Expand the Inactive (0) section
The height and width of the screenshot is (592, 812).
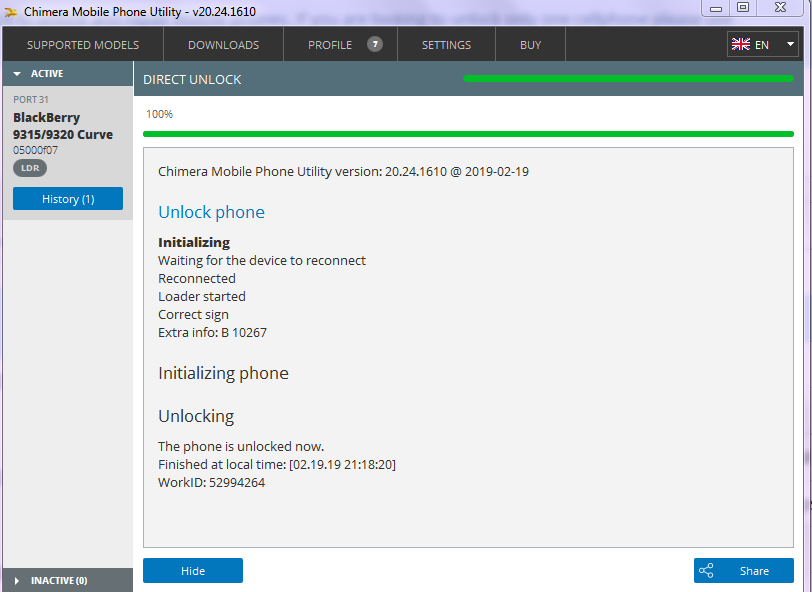(68, 580)
